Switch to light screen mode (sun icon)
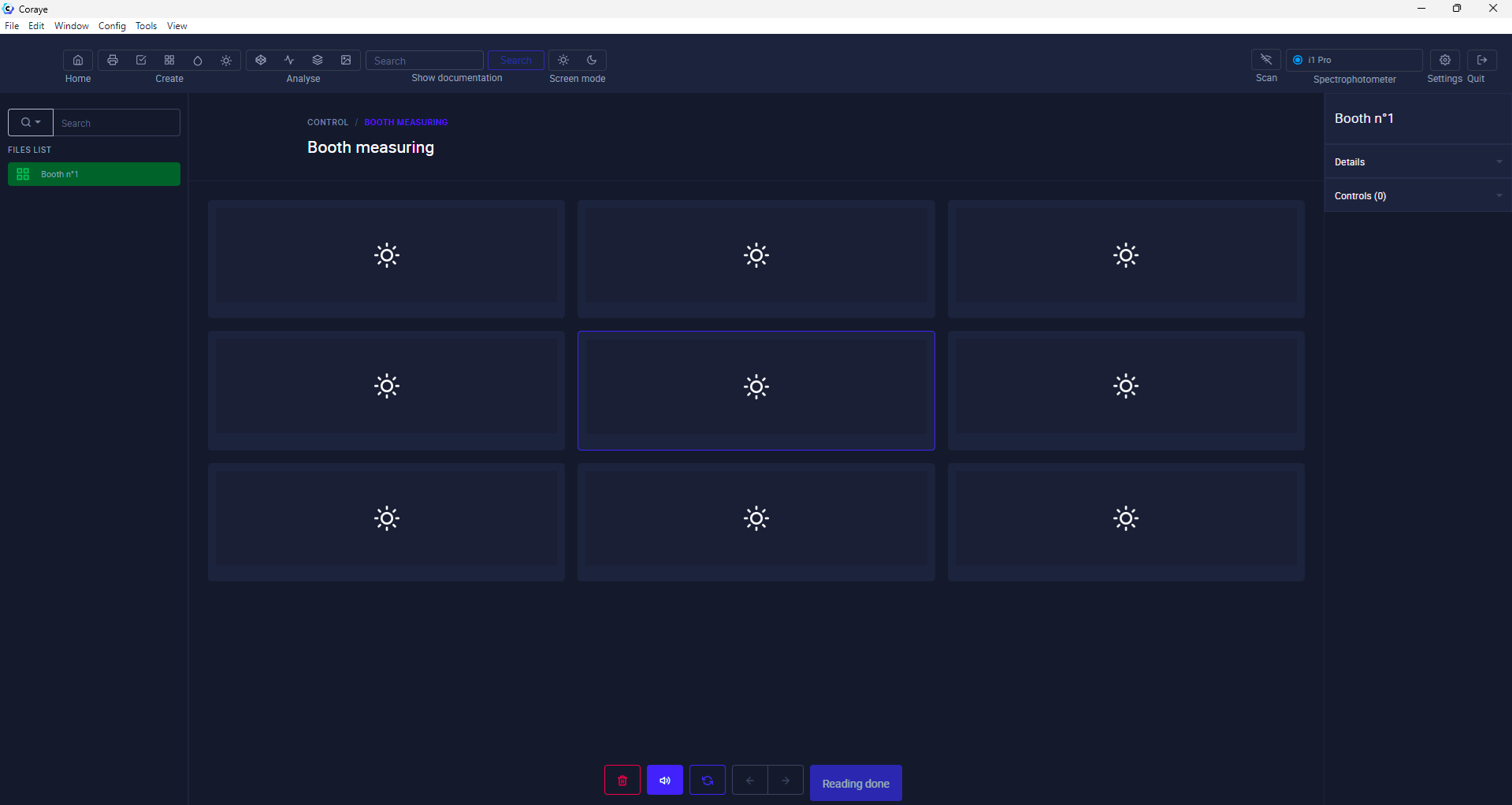Viewport: 1512px width, 805px height. (x=563, y=61)
